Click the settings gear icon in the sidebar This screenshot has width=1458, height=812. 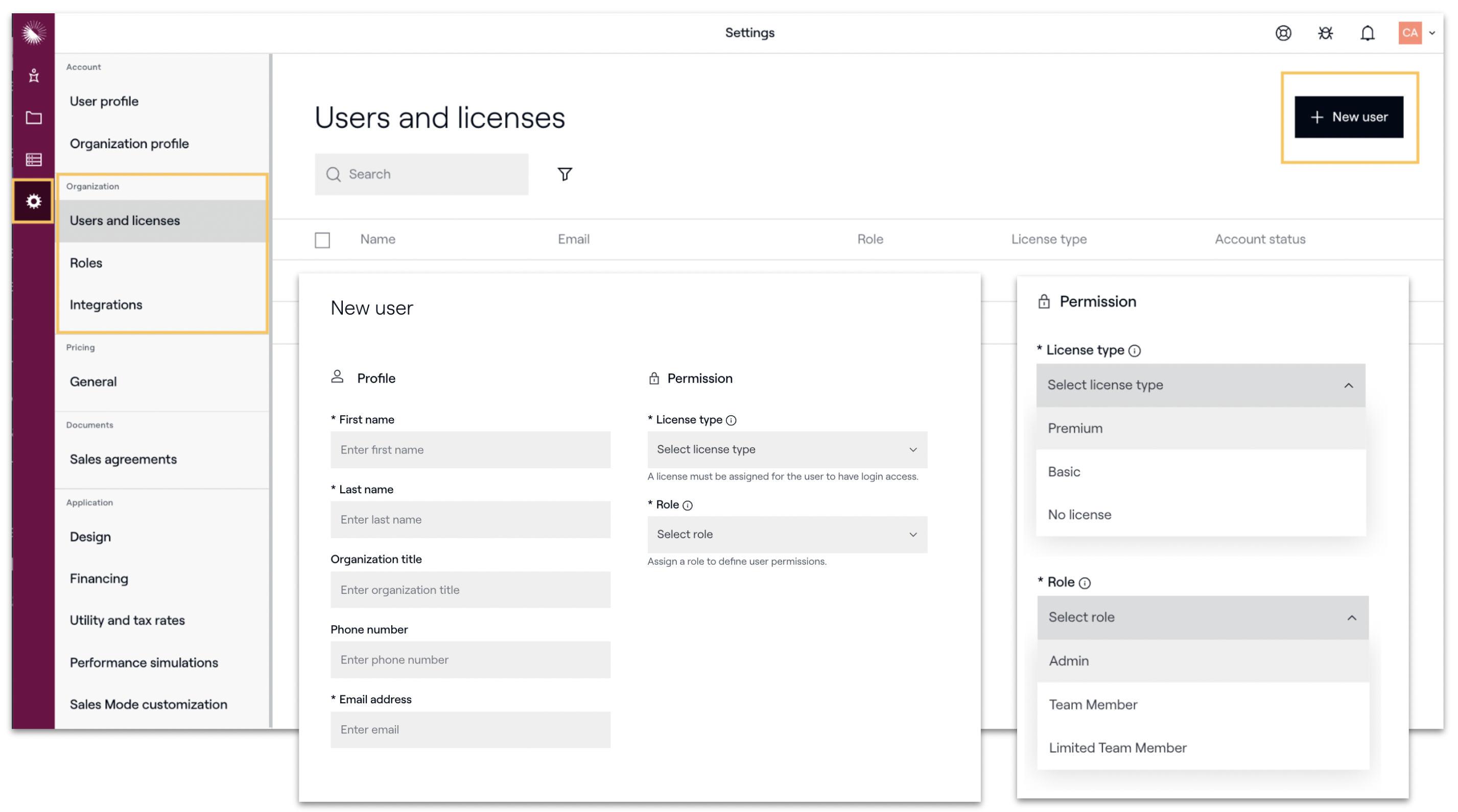[33, 201]
